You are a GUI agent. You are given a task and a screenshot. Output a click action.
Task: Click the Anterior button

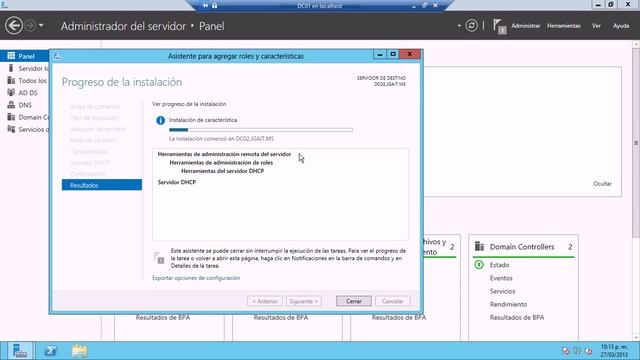point(265,301)
